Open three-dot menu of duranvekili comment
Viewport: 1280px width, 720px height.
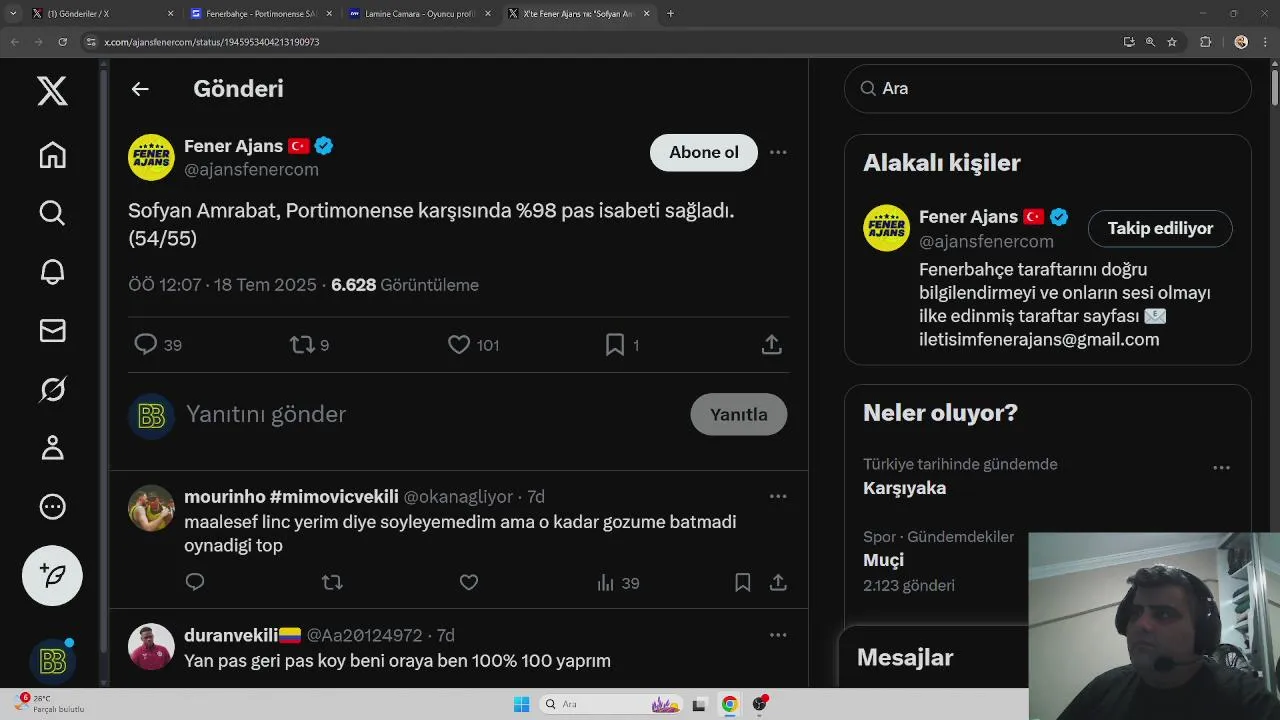point(778,634)
